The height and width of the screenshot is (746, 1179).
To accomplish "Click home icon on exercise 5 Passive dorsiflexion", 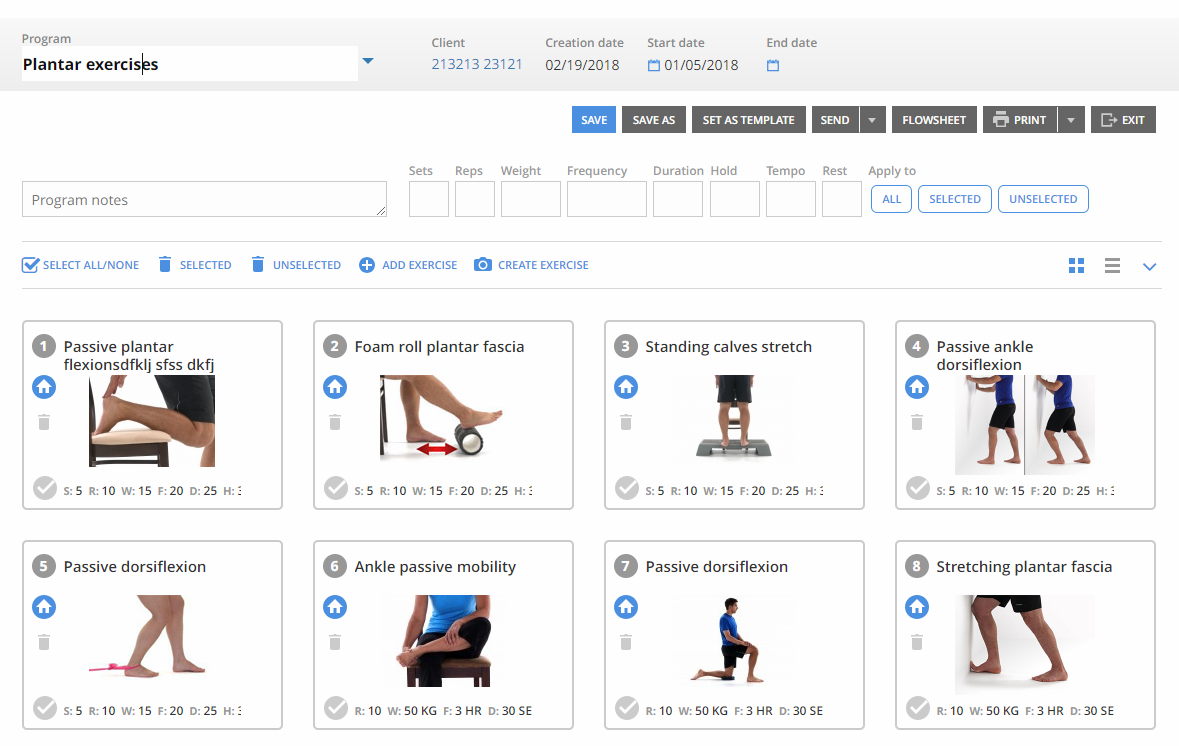I will (44, 607).
